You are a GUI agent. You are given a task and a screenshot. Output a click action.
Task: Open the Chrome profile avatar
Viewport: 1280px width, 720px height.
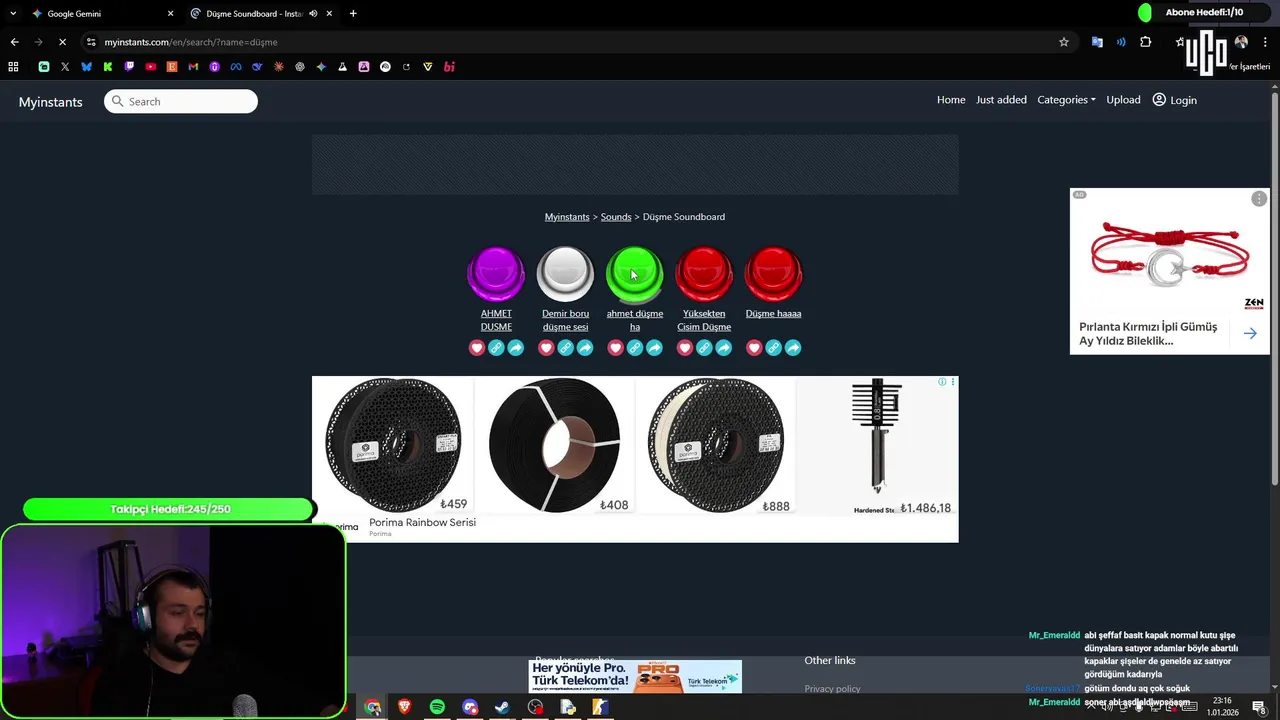pos(1241,42)
